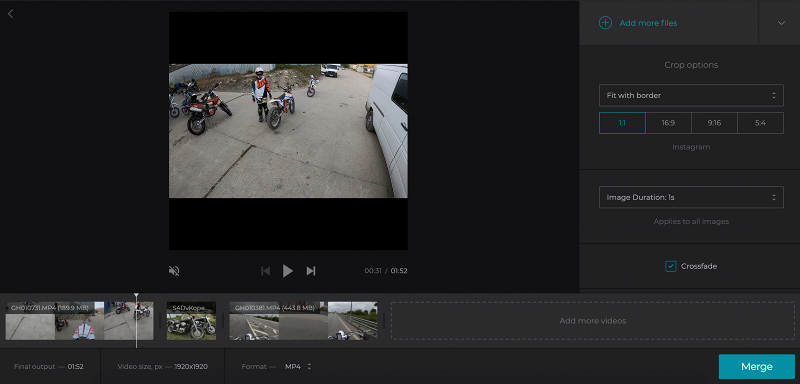Select the GH010381.MP4 clip in timeline
This screenshot has width=800, height=384.
[303, 321]
